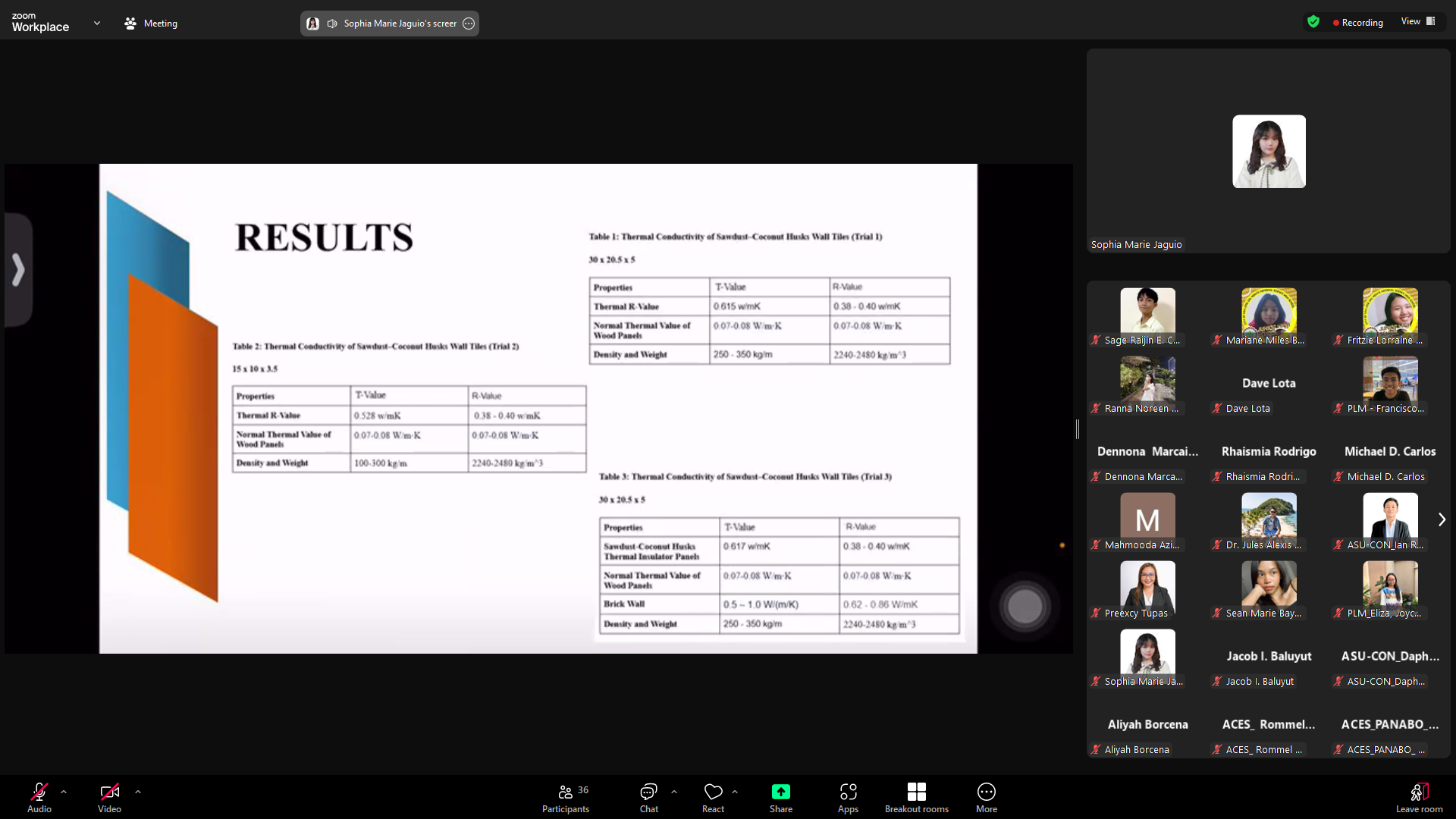Click the green Share screen icon

pyautogui.click(x=780, y=792)
